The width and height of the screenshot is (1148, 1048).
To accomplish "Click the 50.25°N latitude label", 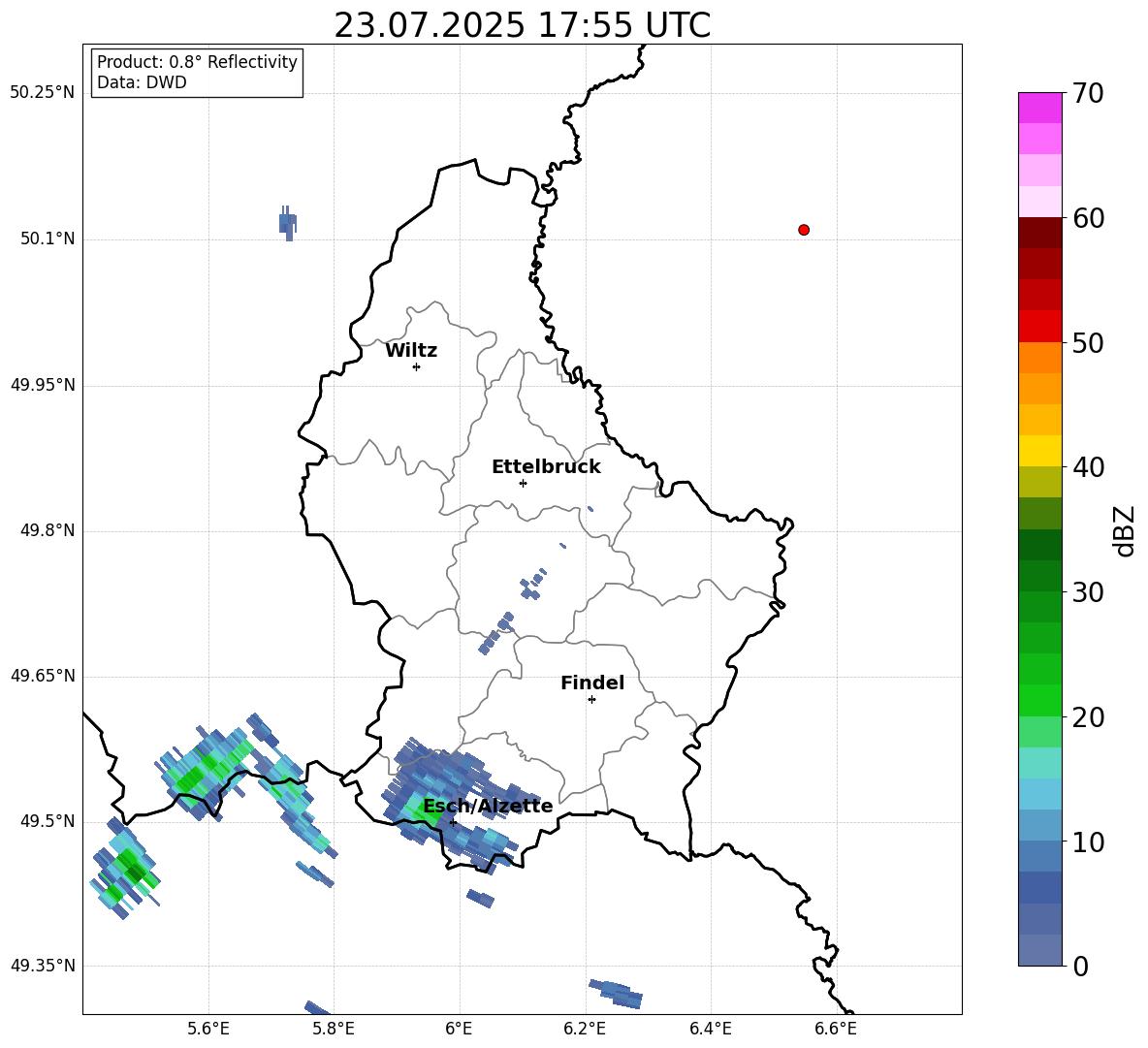I will pyautogui.click(x=43, y=93).
